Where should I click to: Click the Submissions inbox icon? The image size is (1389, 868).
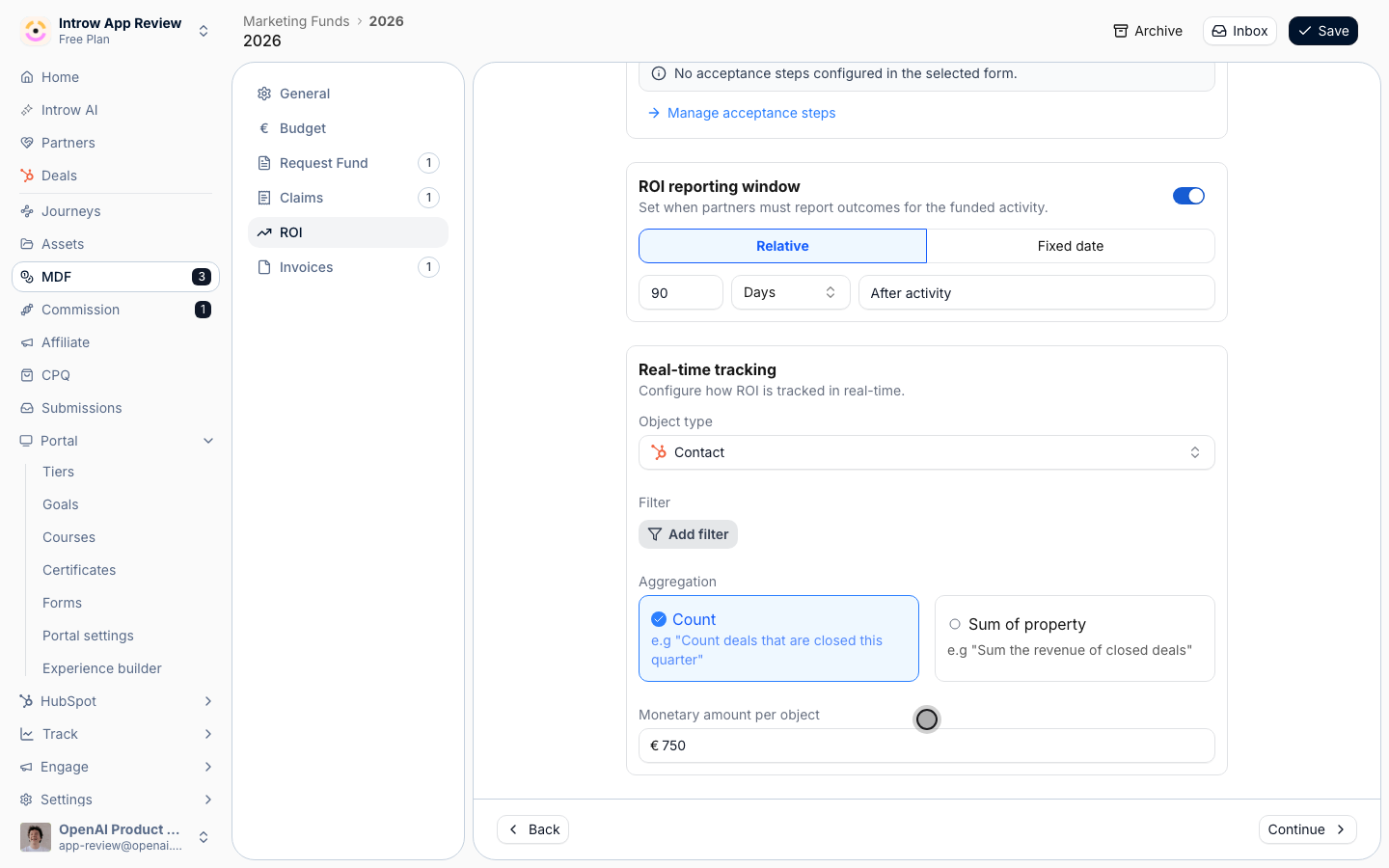point(27,408)
